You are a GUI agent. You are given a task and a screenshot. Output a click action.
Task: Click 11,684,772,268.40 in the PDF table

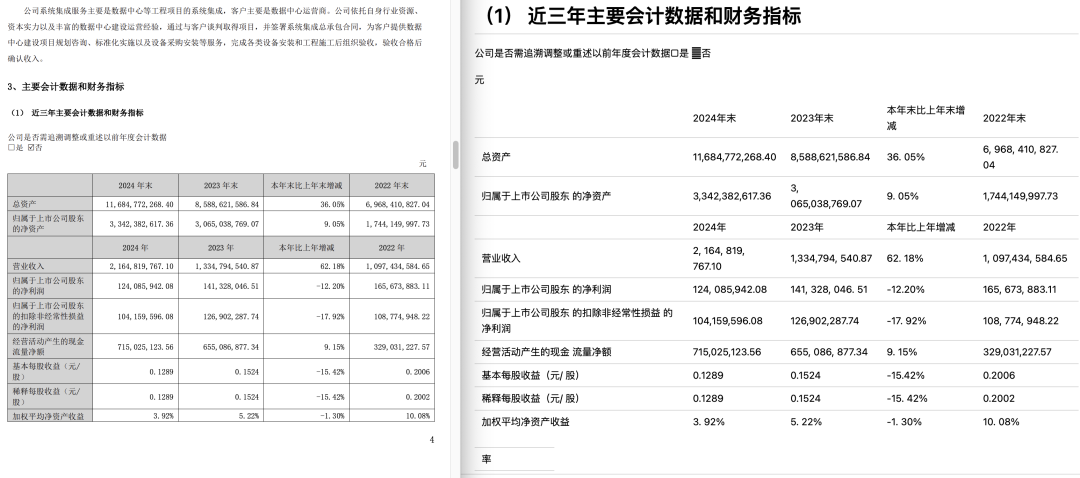coord(140,205)
